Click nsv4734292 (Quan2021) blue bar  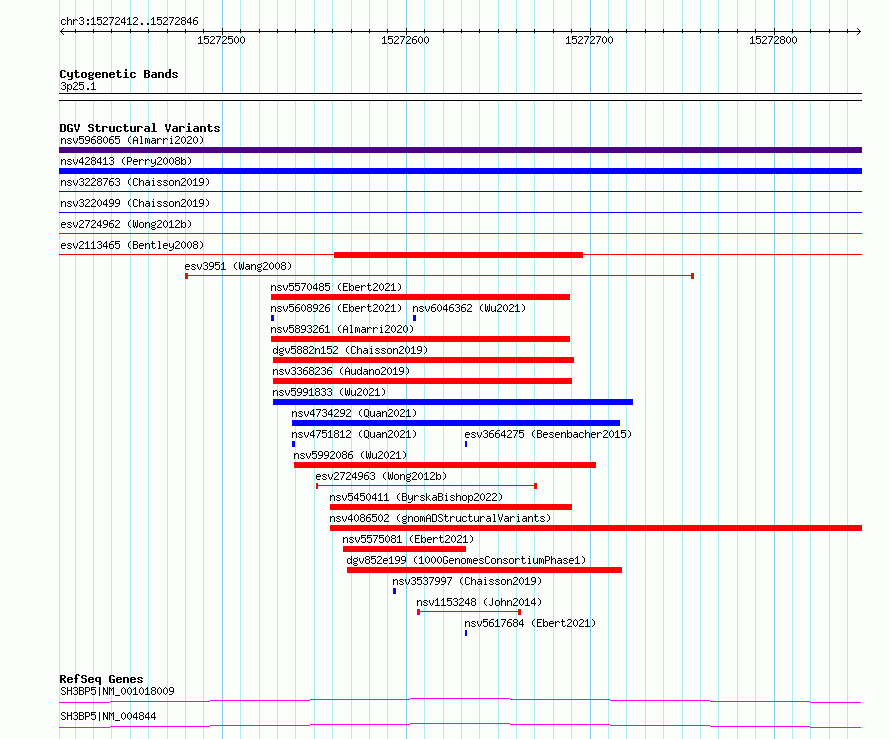click(x=456, y=423)
